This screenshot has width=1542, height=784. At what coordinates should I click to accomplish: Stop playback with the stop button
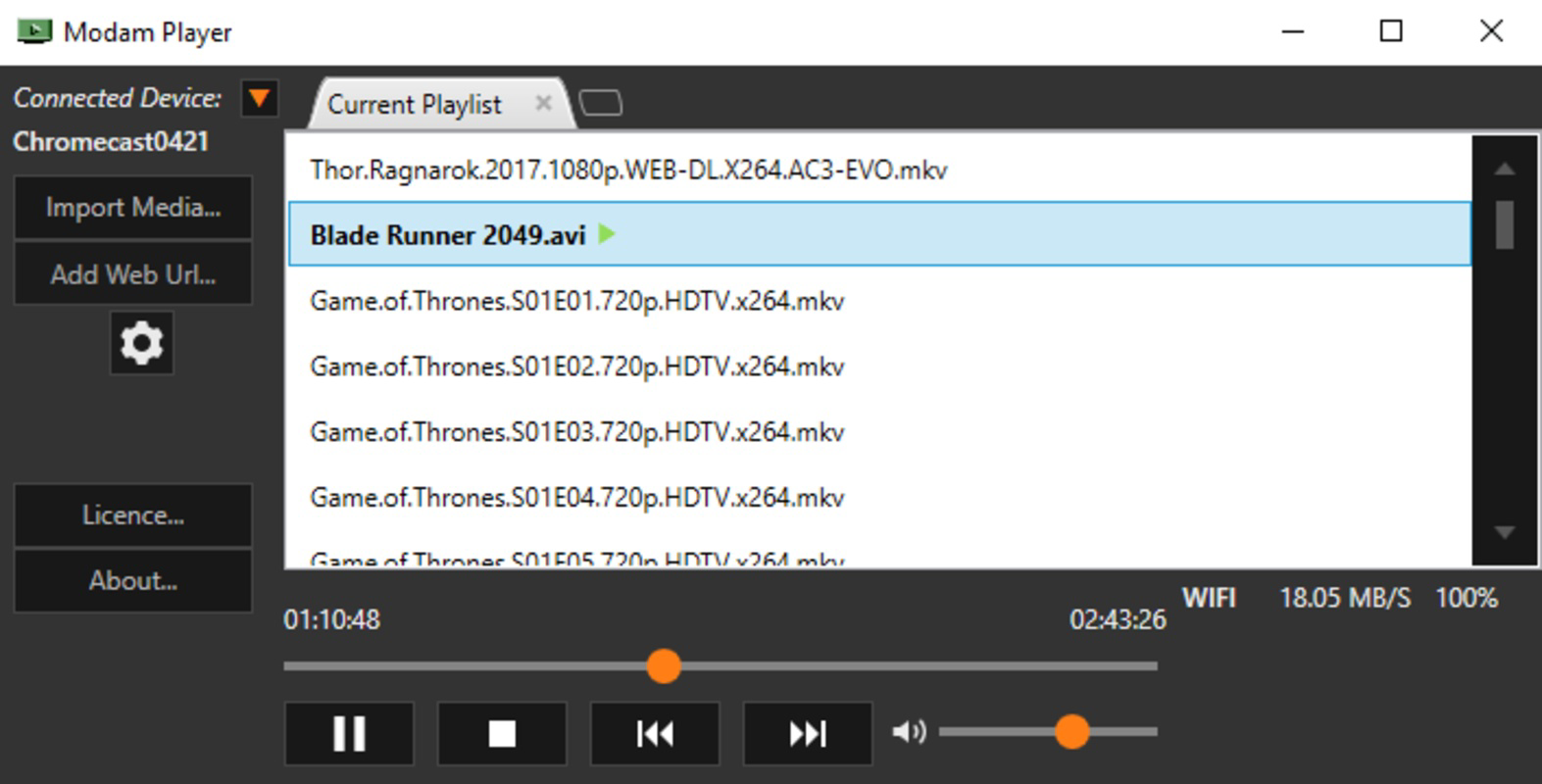502,733
